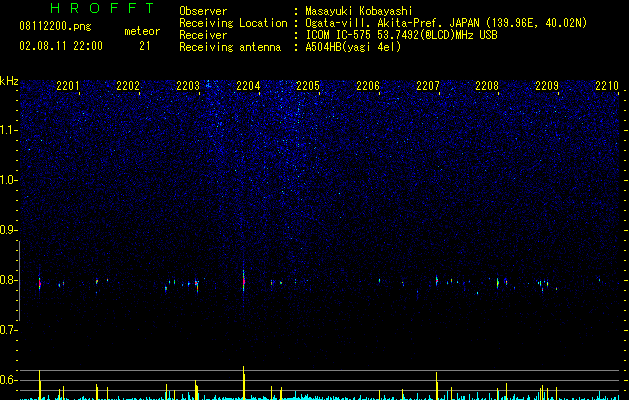This screenshot has width=629, height=400.
Task: Click the meteor count label
Action: (142, 31)
